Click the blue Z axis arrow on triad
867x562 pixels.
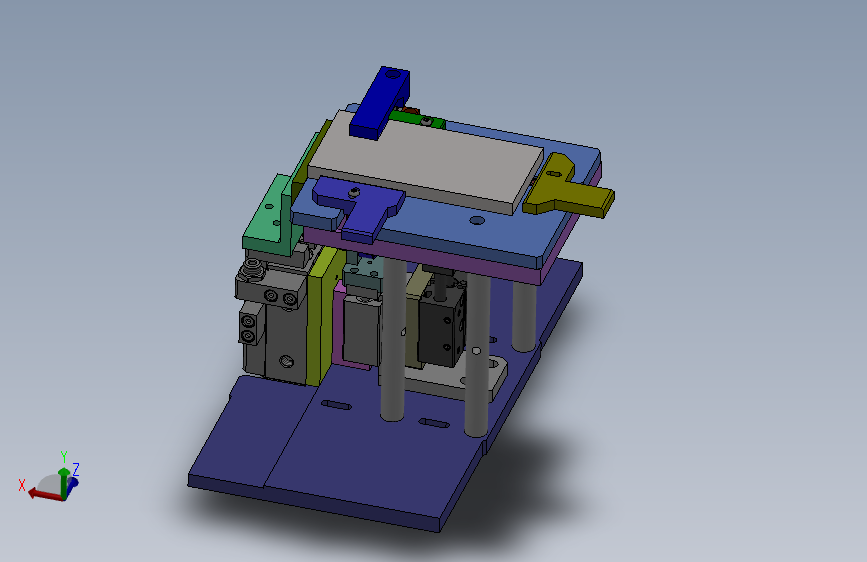click(72, 484)
